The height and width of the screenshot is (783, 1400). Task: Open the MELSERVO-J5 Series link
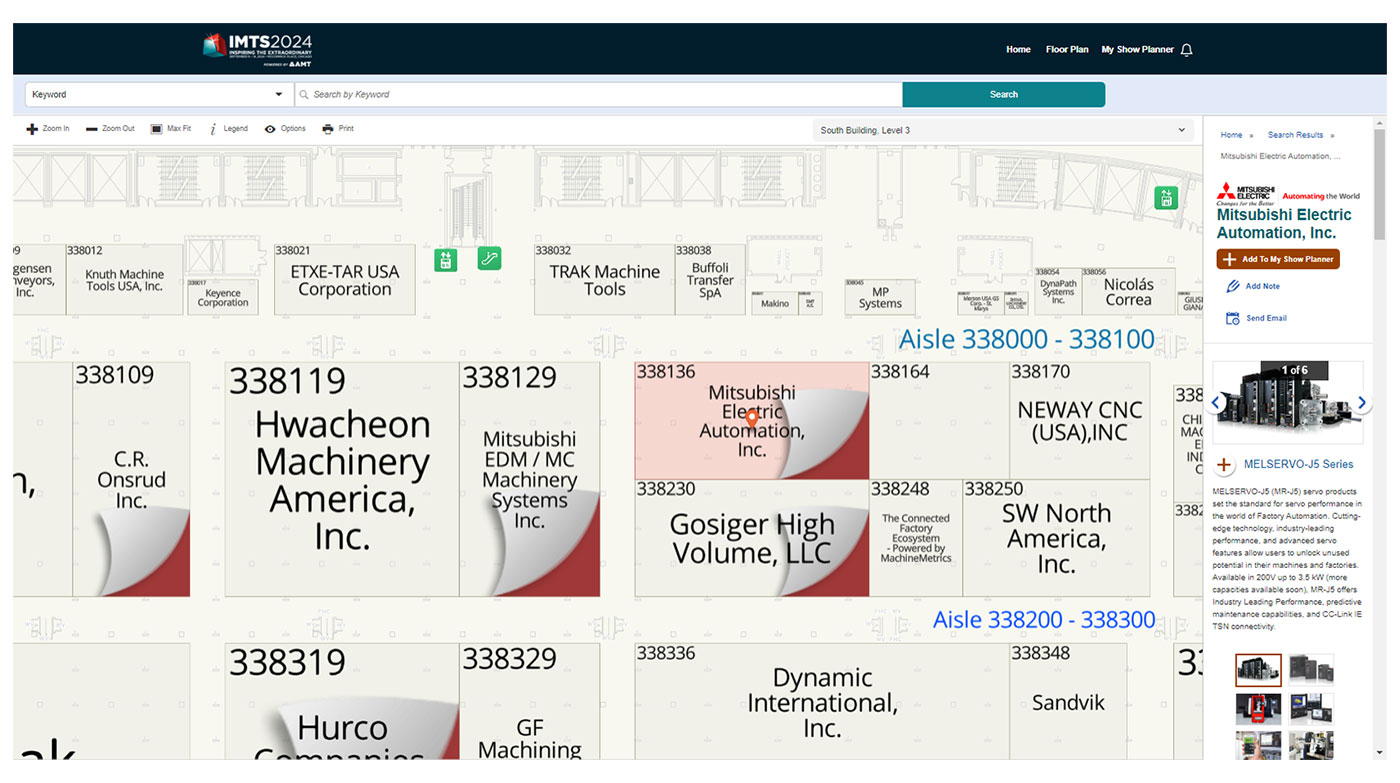tap(1298, 465)
